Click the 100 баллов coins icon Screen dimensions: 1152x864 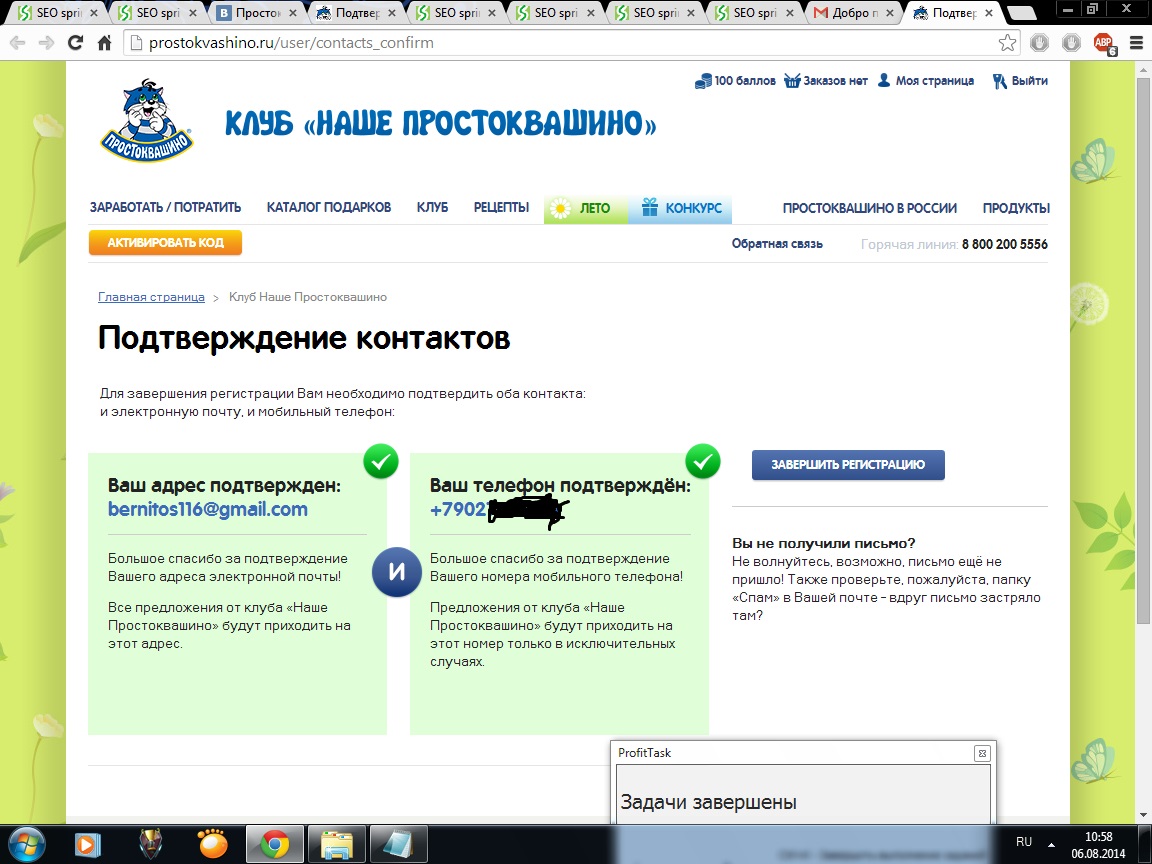[702, 81]
